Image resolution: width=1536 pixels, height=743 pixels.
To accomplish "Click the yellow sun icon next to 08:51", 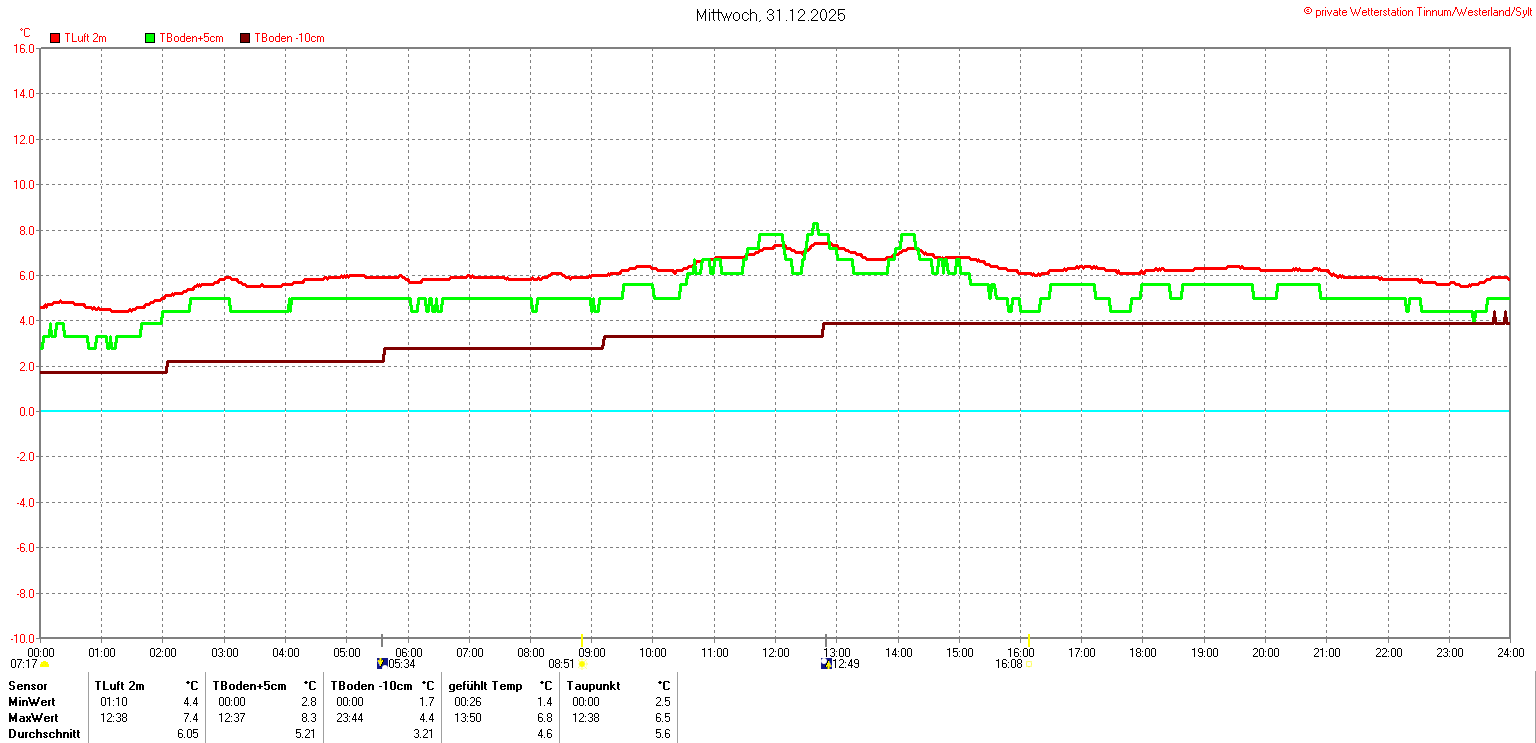I will coord(582,664).
